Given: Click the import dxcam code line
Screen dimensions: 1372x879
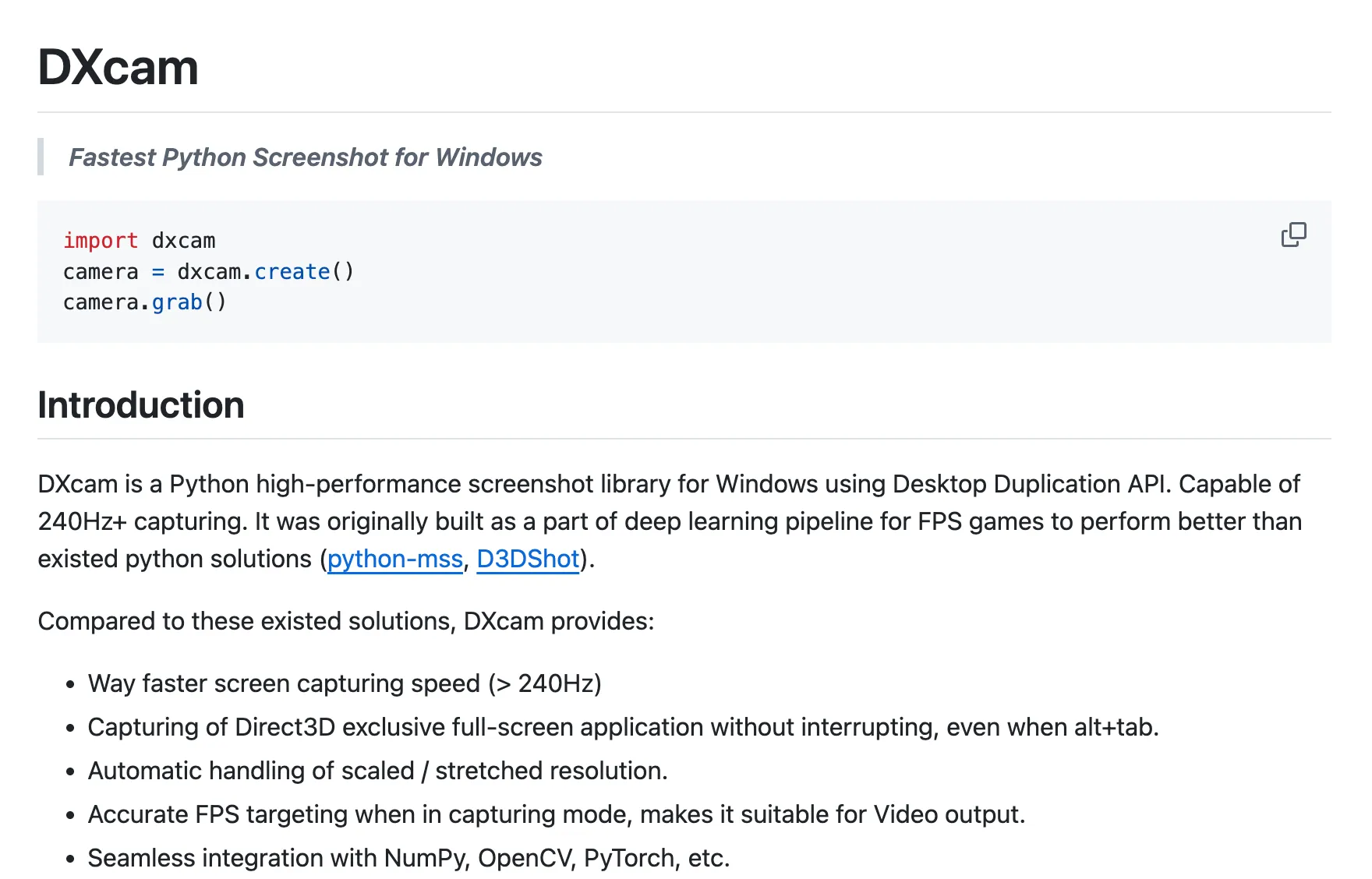Looking at the screenshot, I should click(140, 241).
